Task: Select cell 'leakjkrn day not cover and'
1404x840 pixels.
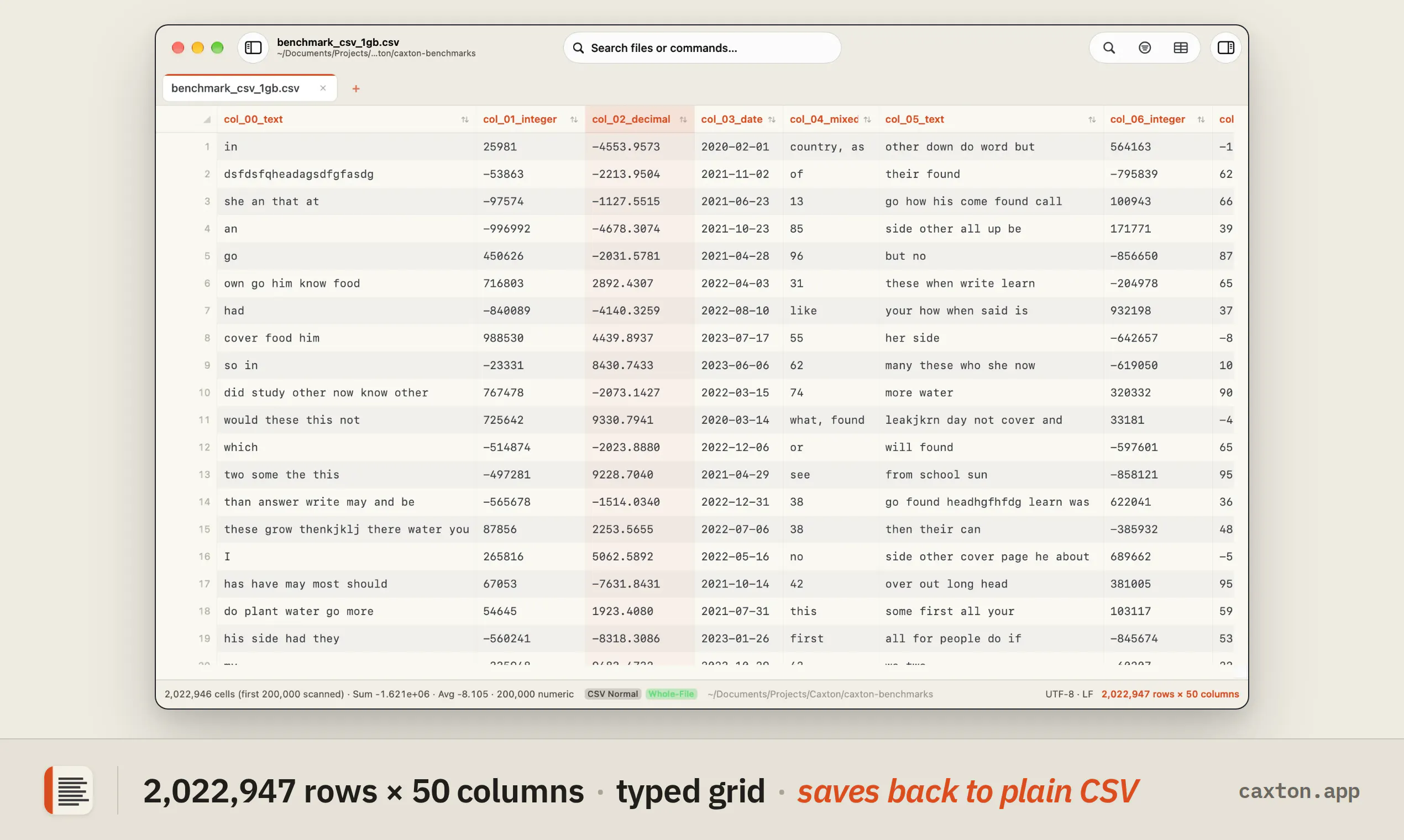Action: pos(991,420)
